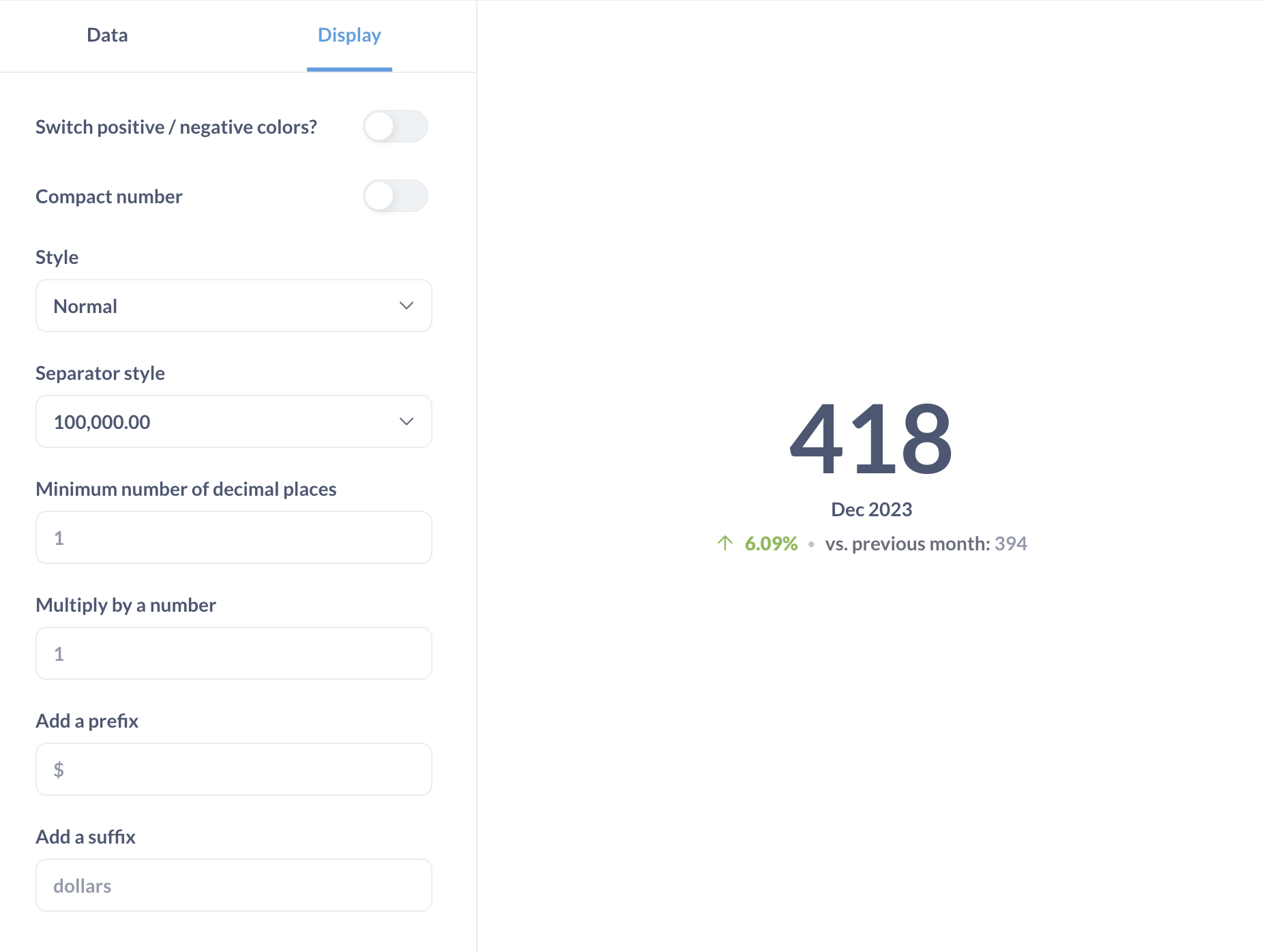This screenshot has width=1264, height=952.
Task: Click the large 418 value
Action: point(871,438)
